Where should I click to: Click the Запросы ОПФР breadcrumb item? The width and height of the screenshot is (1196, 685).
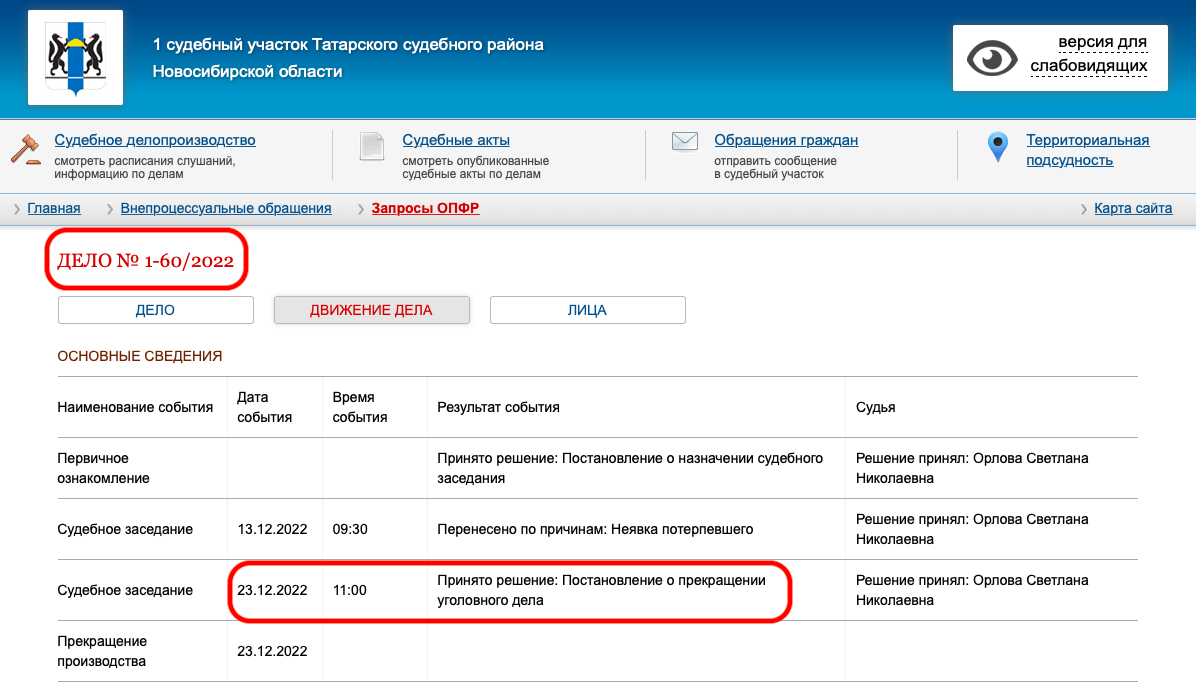click(x=425, y=208)
